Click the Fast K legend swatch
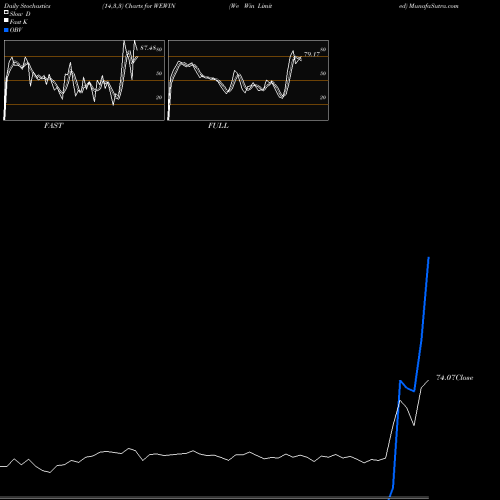The height and width of the screenshot is (500, 500). pos(6,20)
